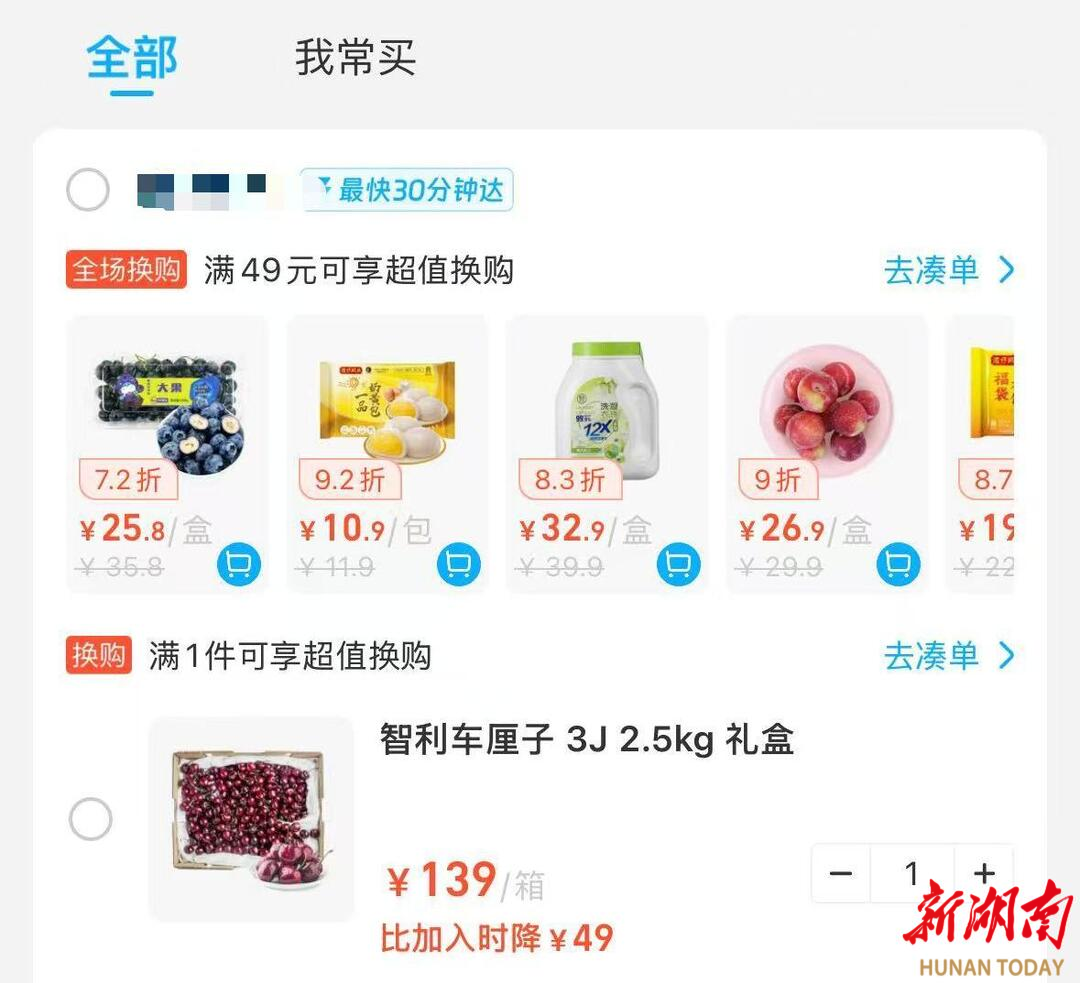Tap the blurred store name
The image size is (1080, 983).
coord(202,190)
